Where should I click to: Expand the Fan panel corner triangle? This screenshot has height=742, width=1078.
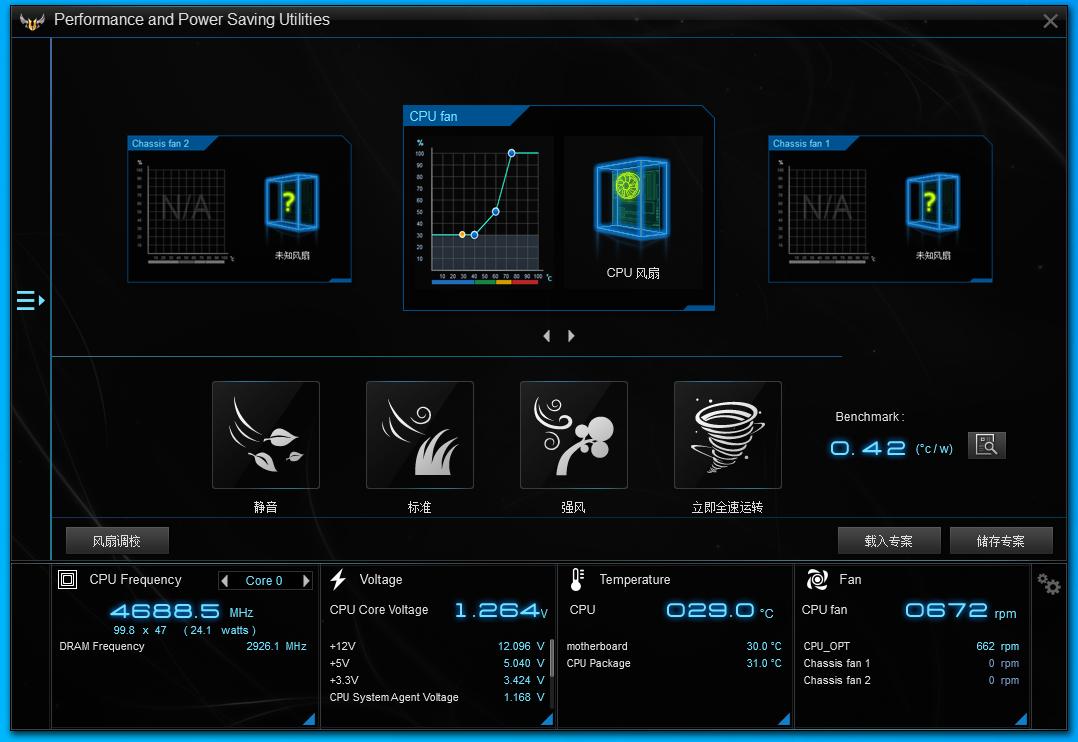(1021, 718)
